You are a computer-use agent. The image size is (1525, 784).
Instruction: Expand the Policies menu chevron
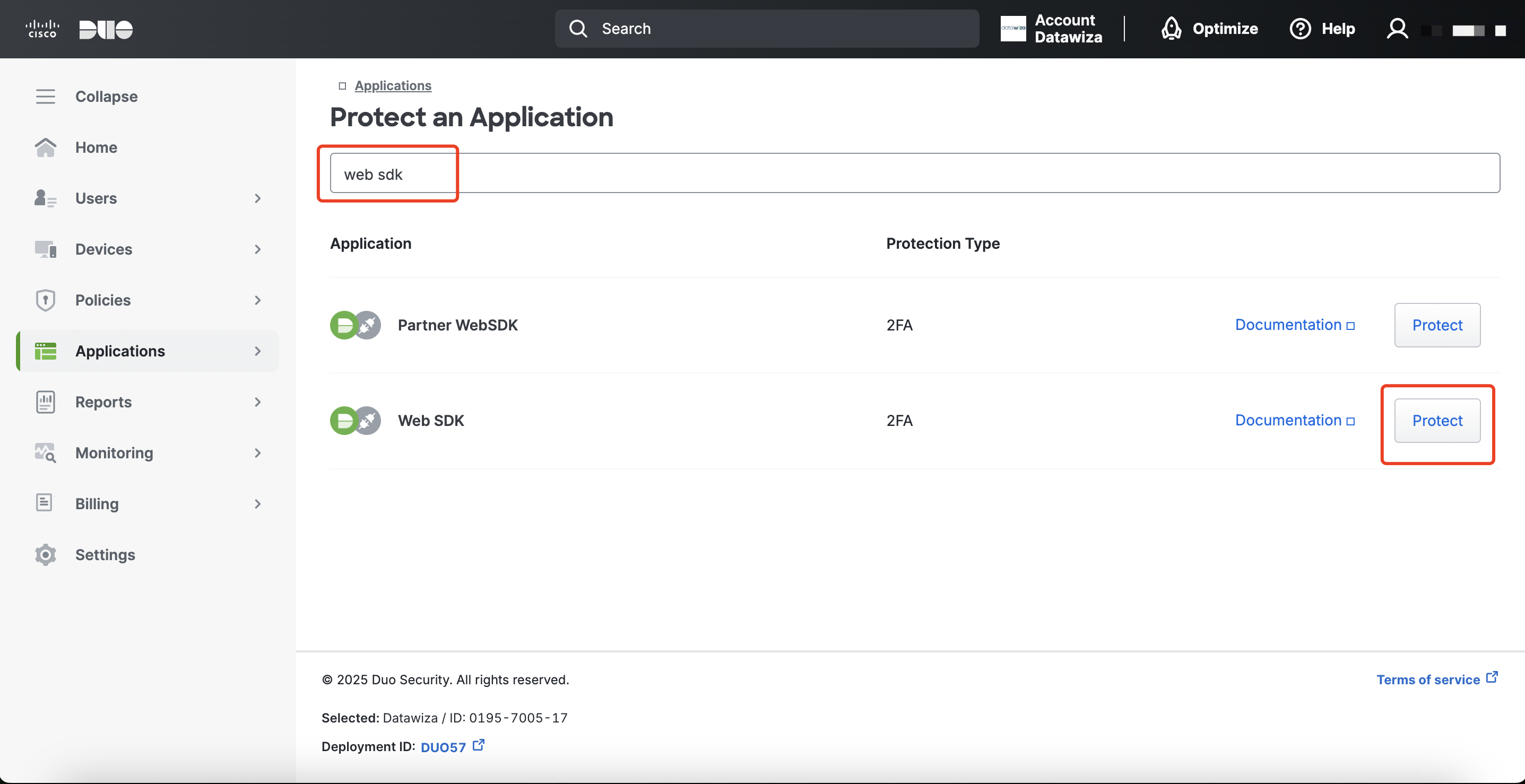pyautogui.click(x=257, y=300)
